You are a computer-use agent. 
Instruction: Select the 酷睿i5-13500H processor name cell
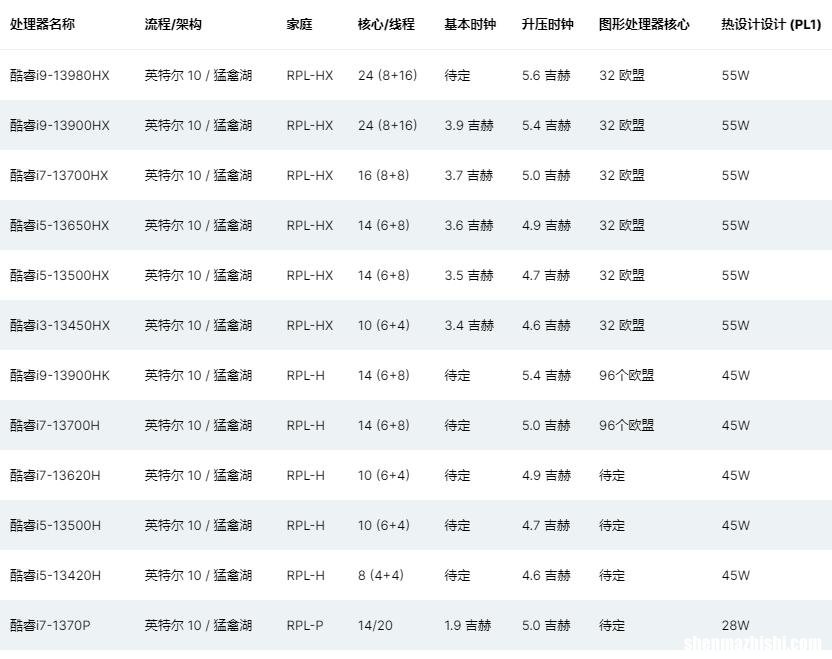[x=55, y=525]
